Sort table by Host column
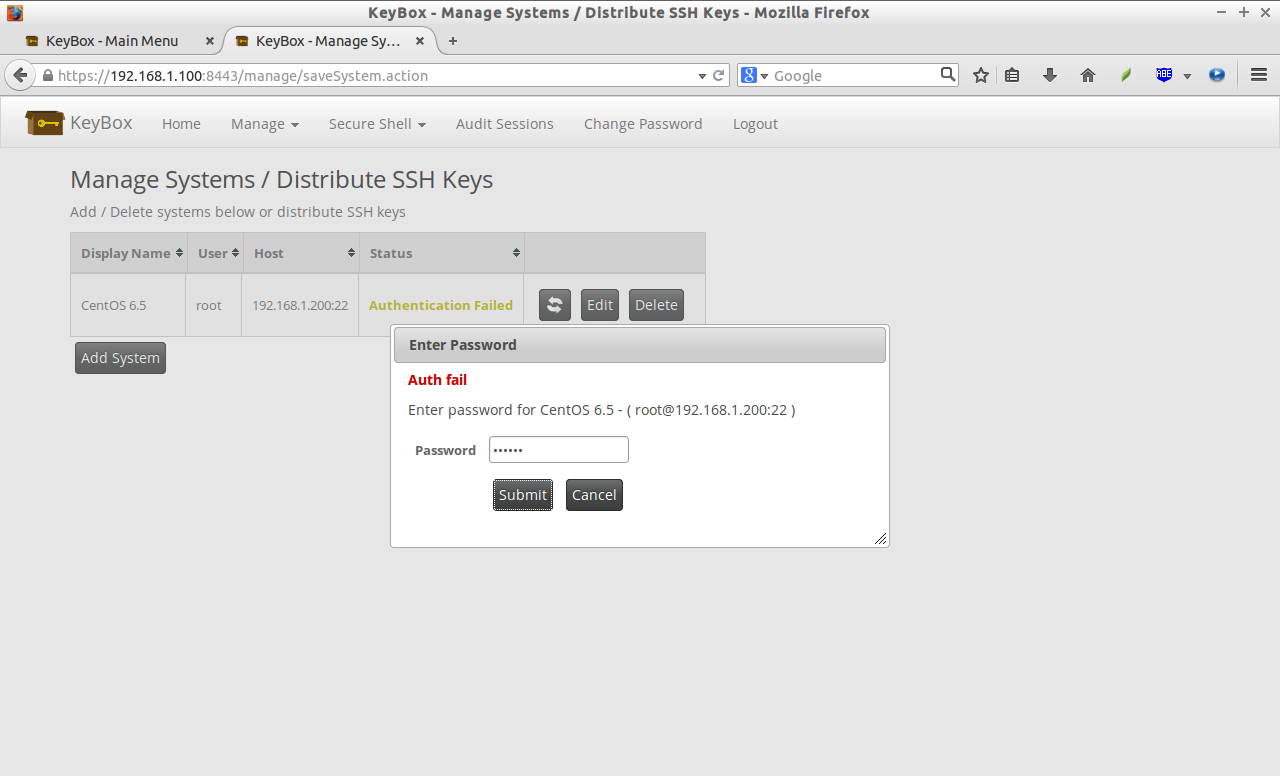1280x776 pixels. 301,253
